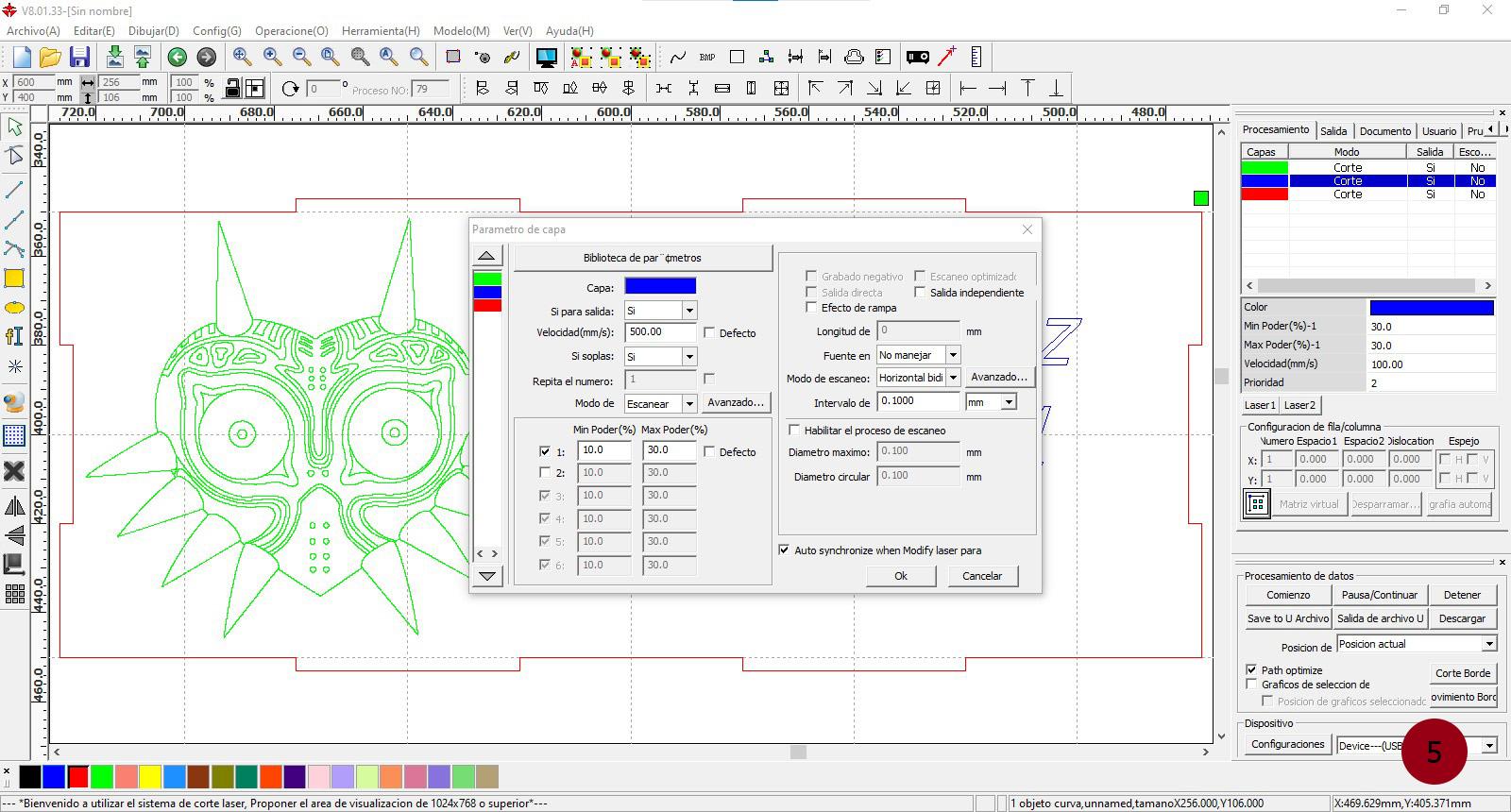
Task: Click the Intervalo de 0.1000 field
Action: (918, 401)
